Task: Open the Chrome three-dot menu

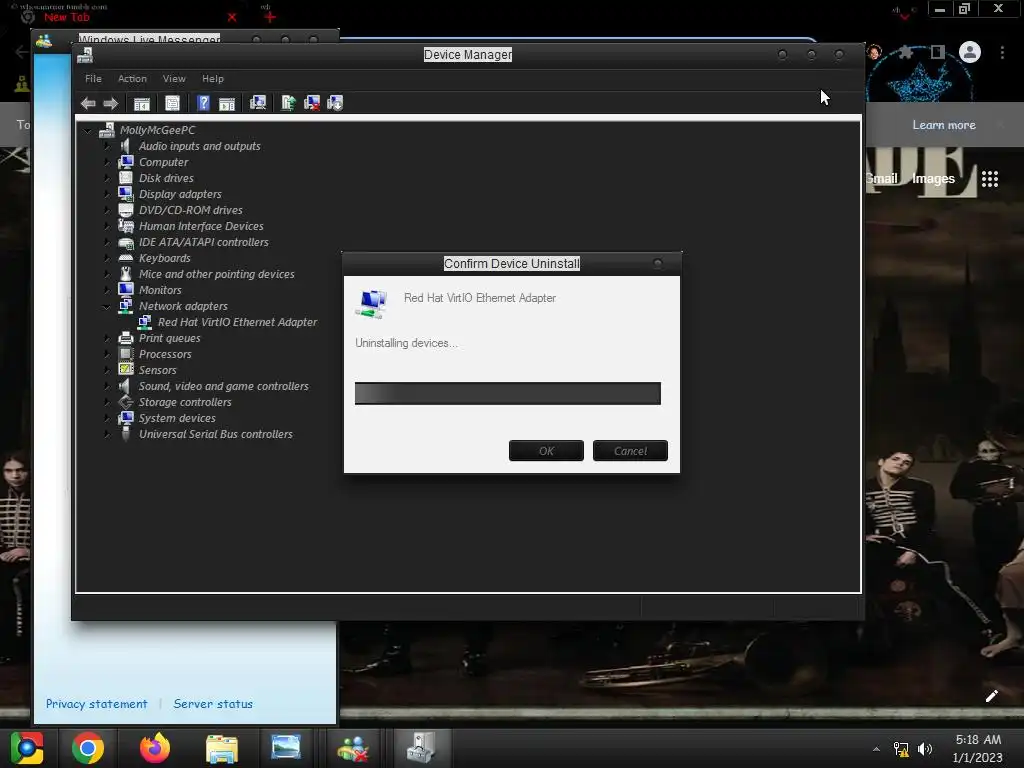Action: (x=1002, y=52)
